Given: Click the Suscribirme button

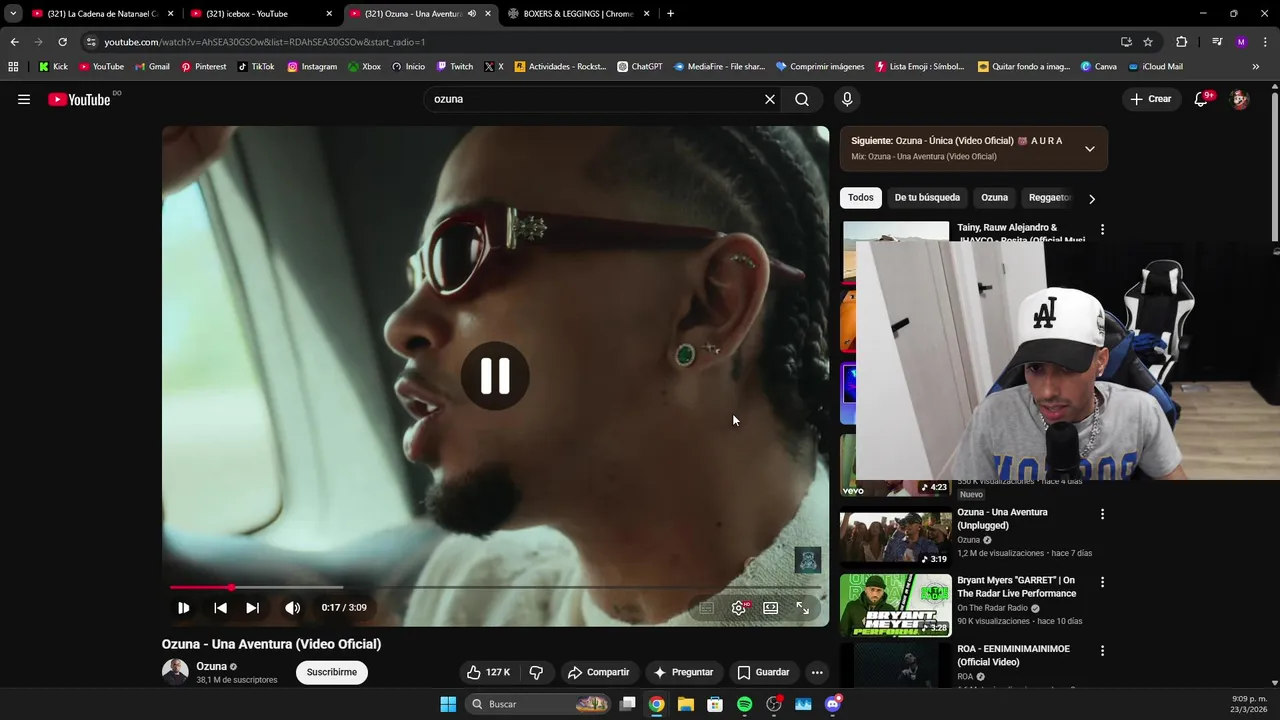Looking at the screenshot, I should 332,672.
